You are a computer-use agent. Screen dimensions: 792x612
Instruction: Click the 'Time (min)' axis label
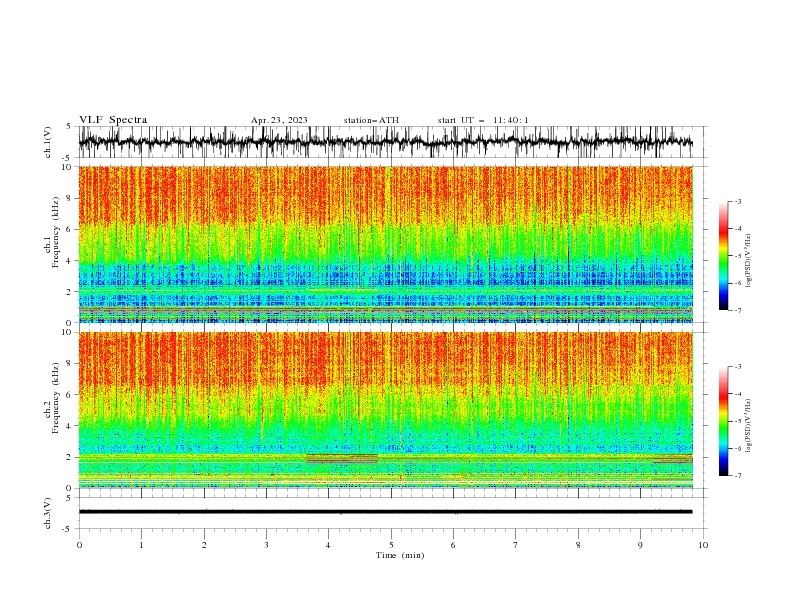pos(400,555)
